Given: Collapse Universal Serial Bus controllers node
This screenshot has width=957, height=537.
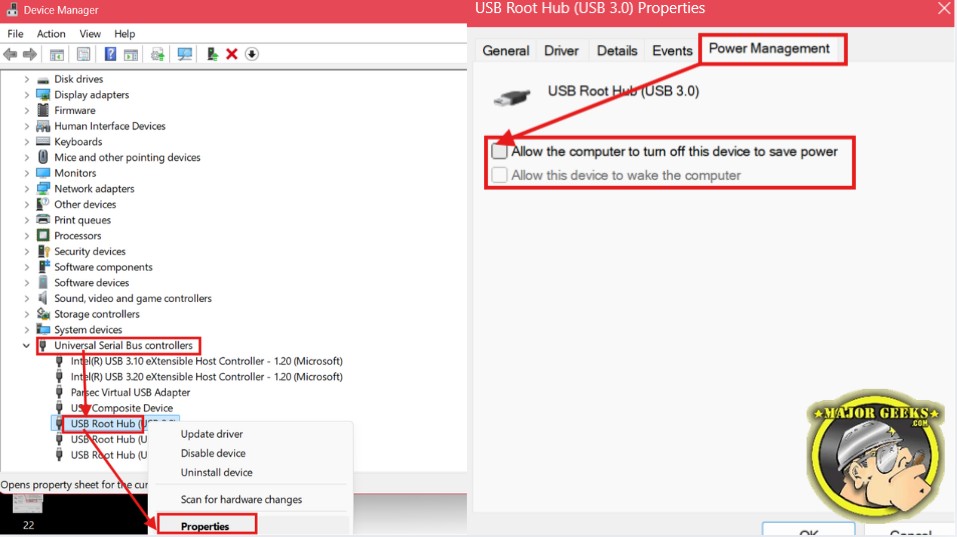Looking at the screenshot, I should tap(26, 345).
